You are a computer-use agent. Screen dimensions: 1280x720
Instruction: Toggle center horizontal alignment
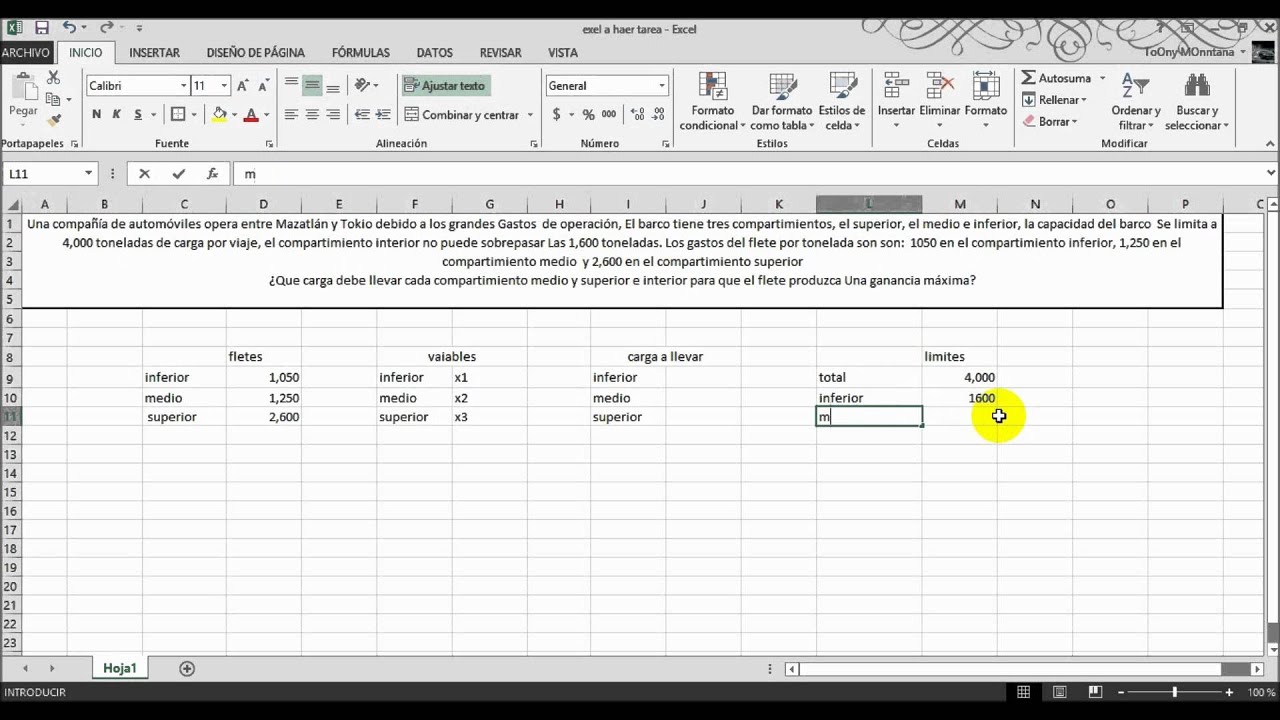click(312, 115)
